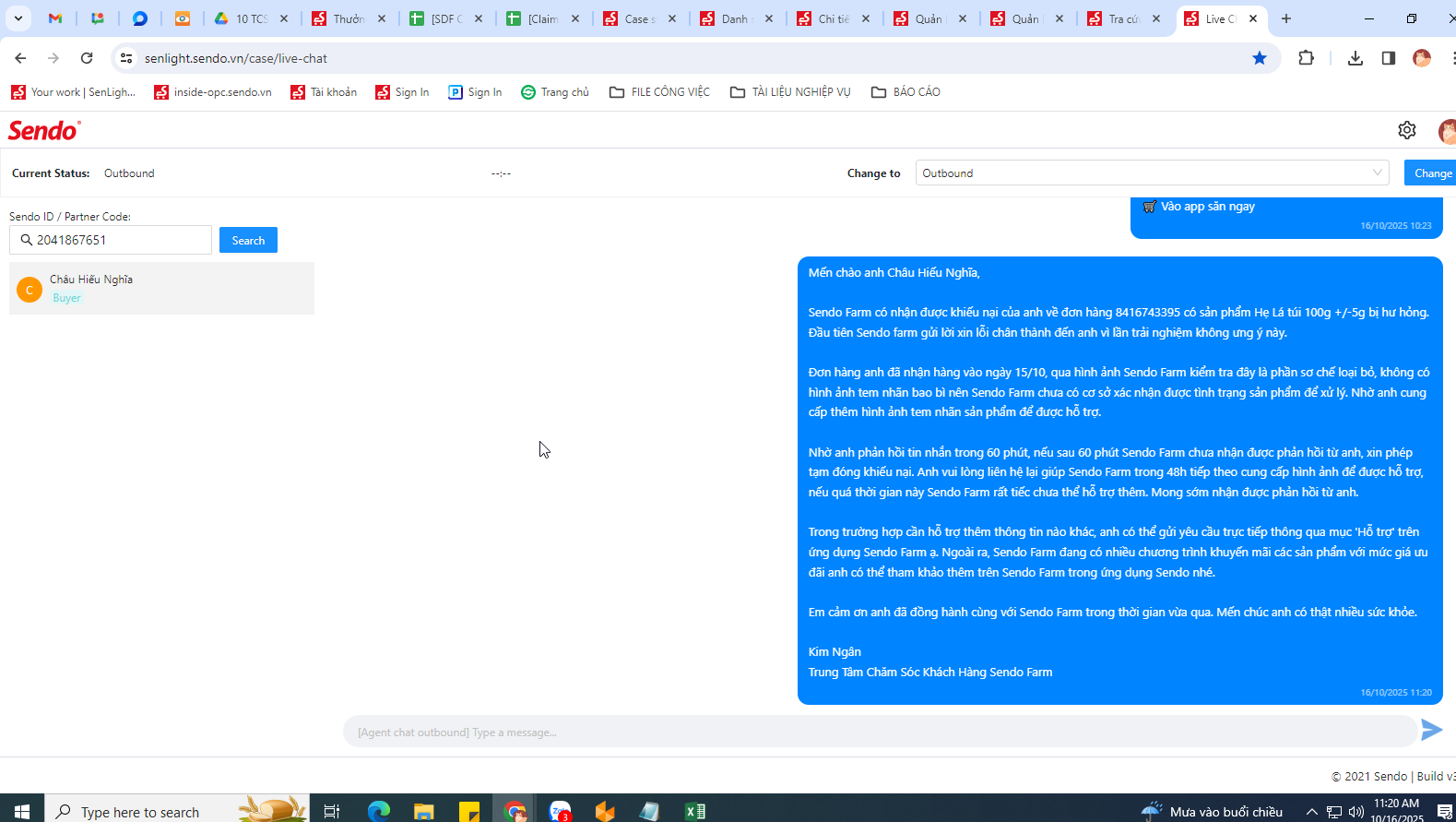Click the Sendo logo

[44, 130]
